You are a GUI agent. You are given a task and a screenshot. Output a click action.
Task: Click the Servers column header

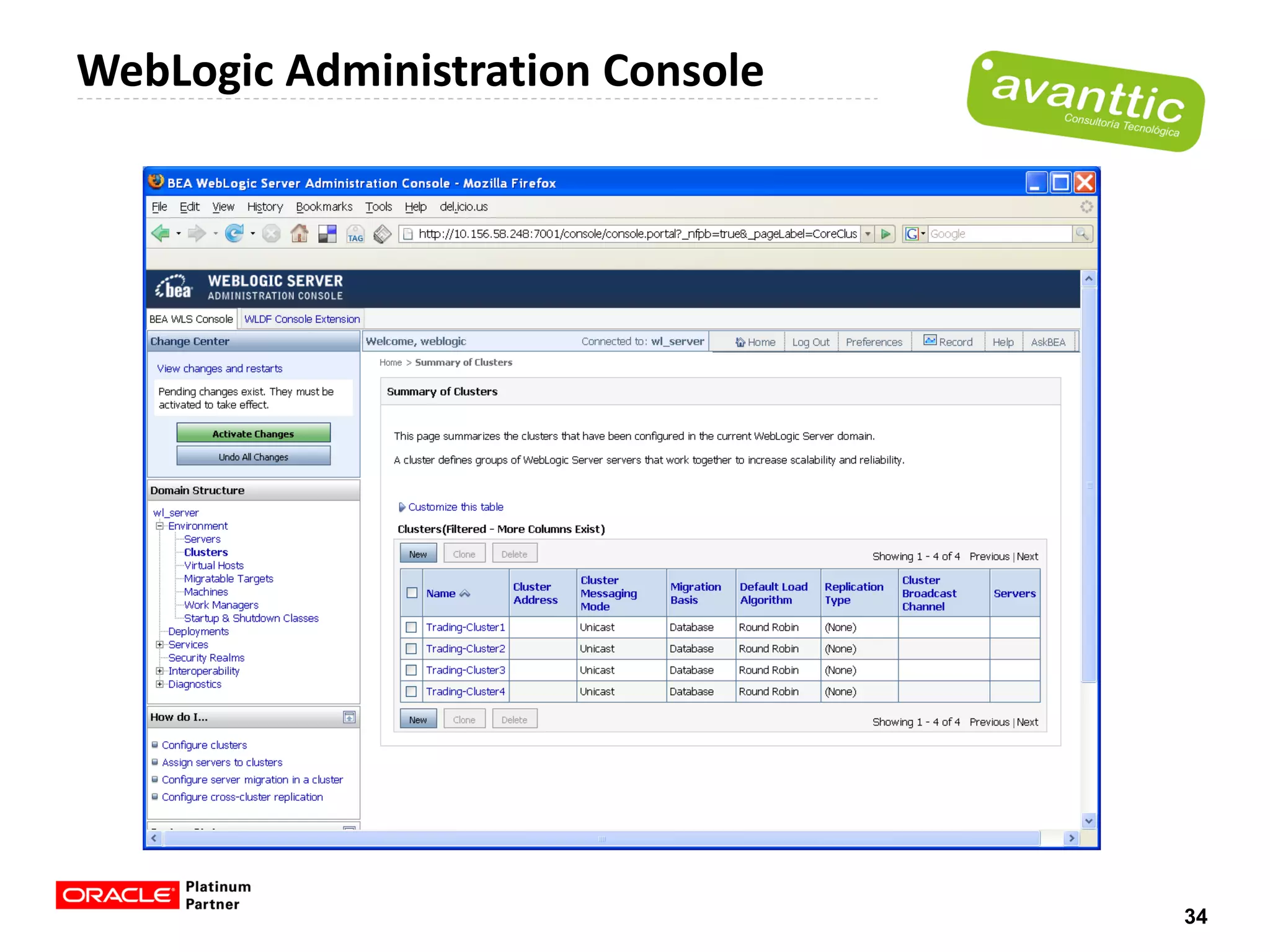click(x=1015, y=593)
